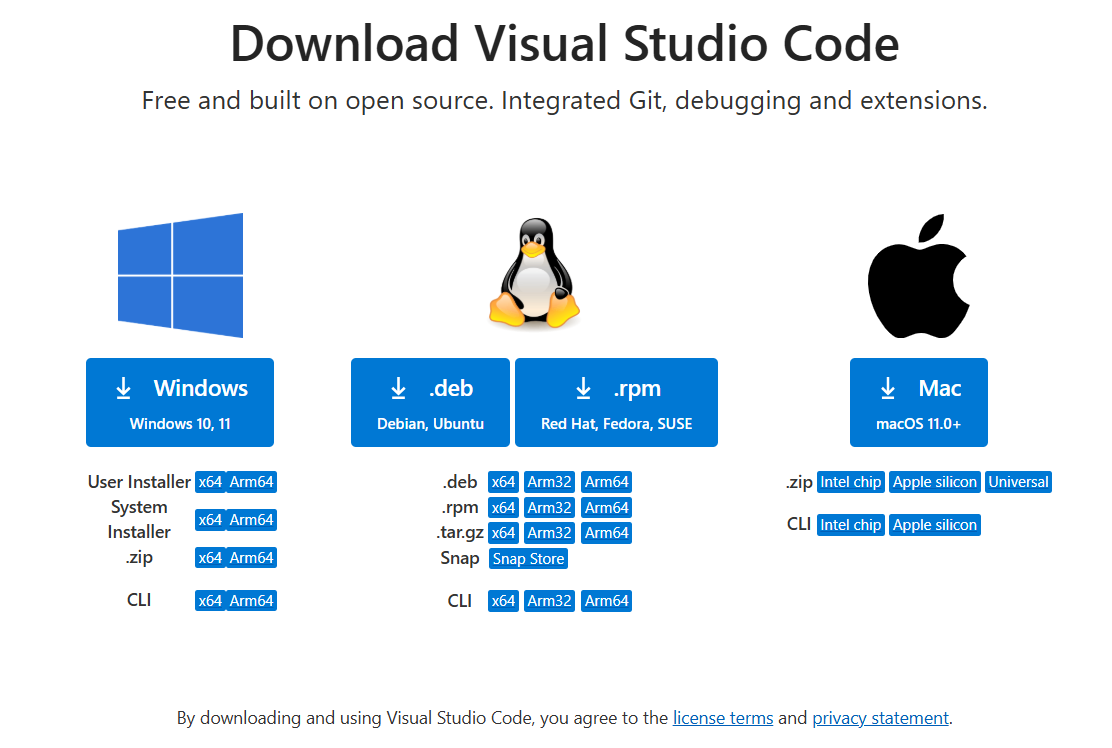Viewport: 1112px width, 748px height.
Task: Click the Linux Tux penguin icon
Action: (x=534, y=275)
